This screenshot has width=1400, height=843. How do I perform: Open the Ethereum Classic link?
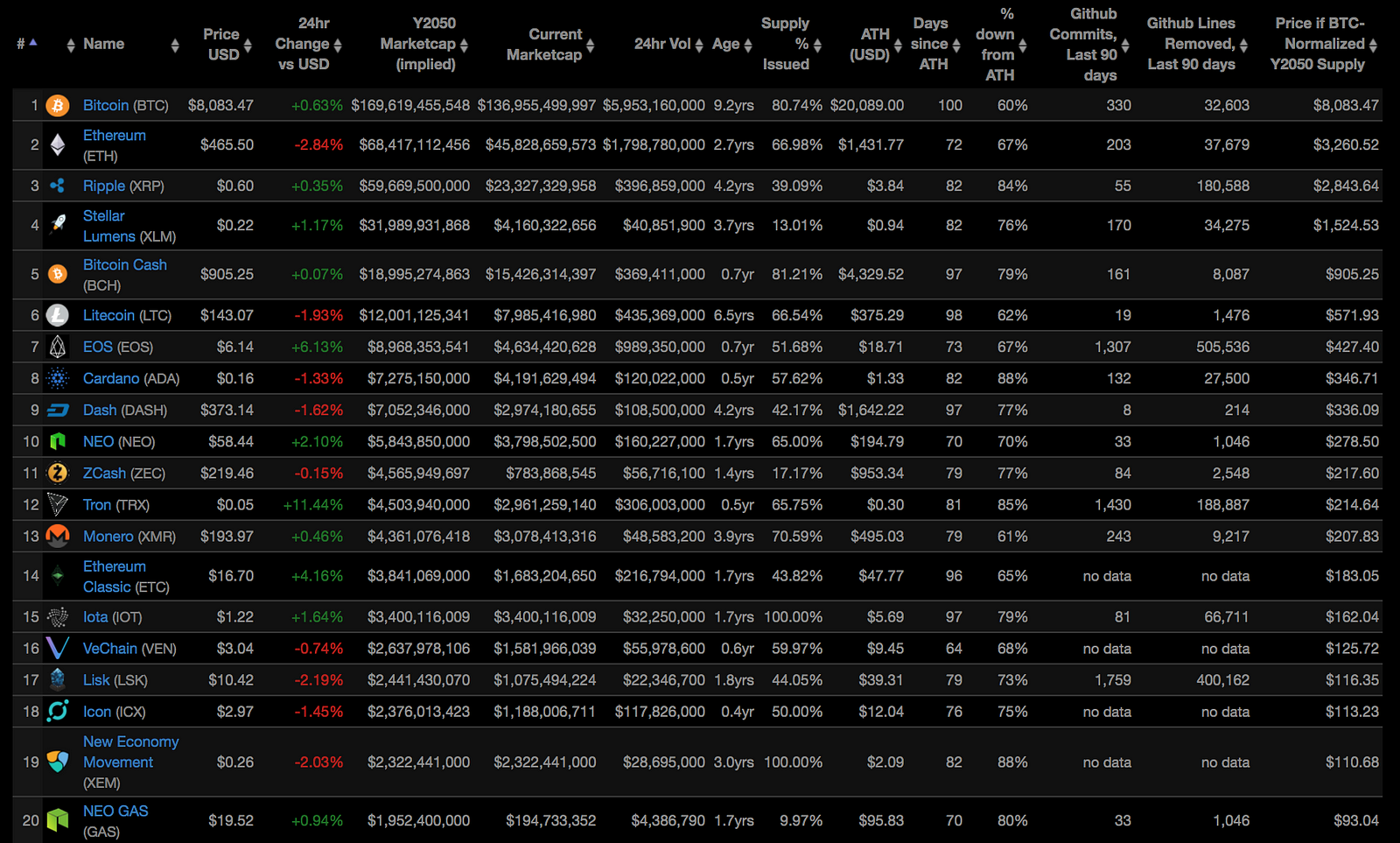click(x=115, y=577)
